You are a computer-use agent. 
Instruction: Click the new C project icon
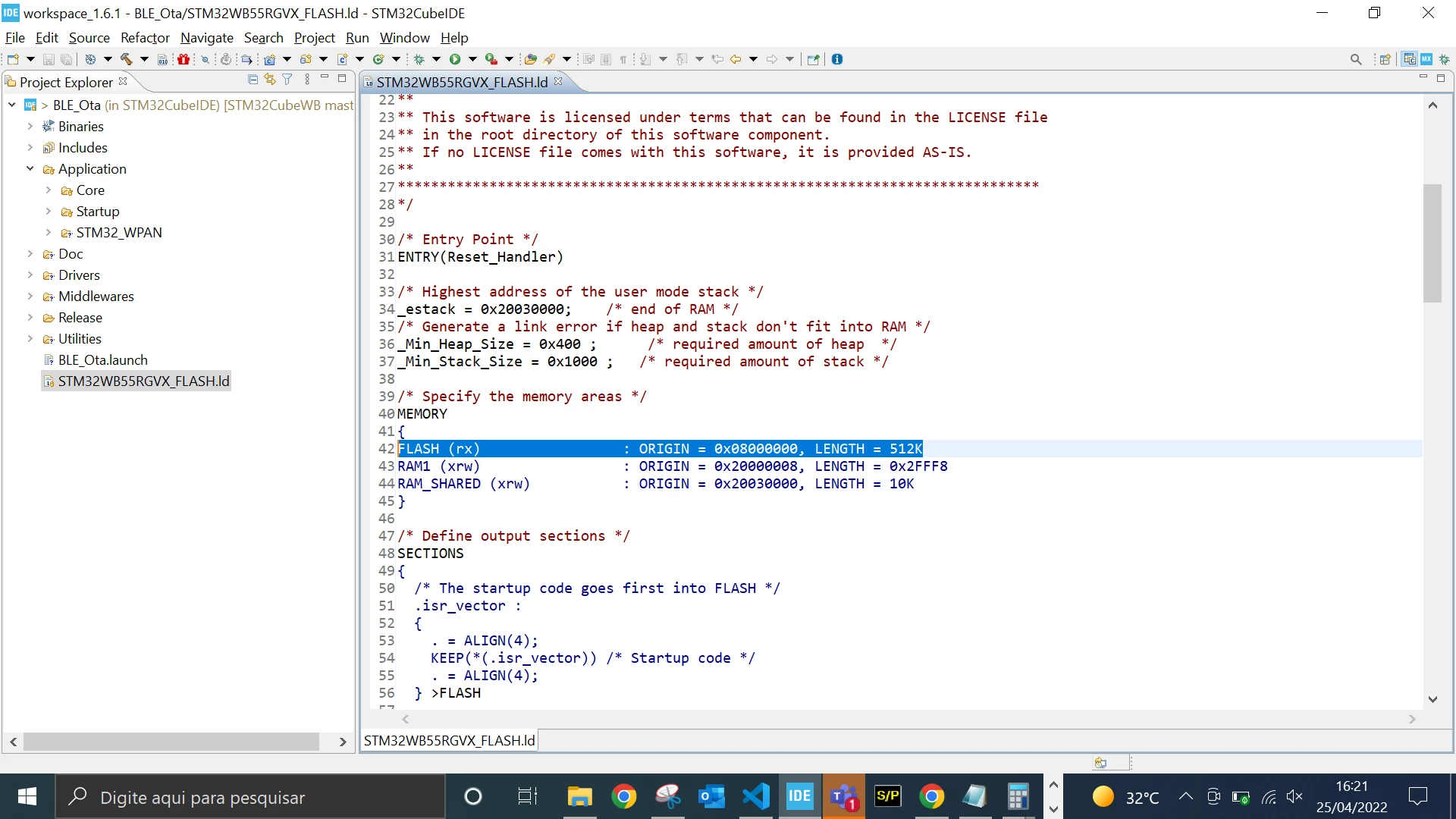coord(269,59)
